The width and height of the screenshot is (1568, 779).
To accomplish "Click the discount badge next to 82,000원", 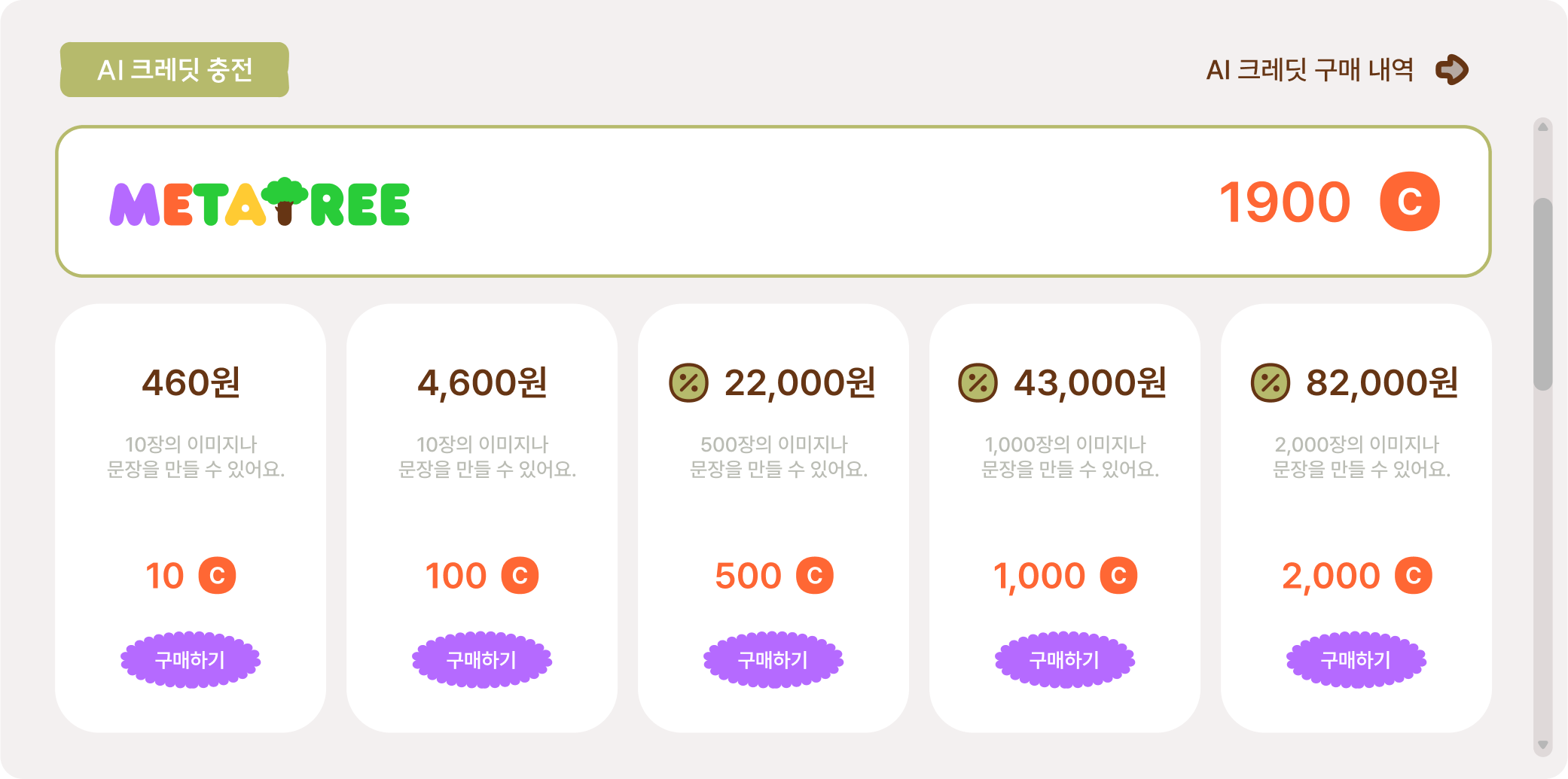I will (1270, 382).
